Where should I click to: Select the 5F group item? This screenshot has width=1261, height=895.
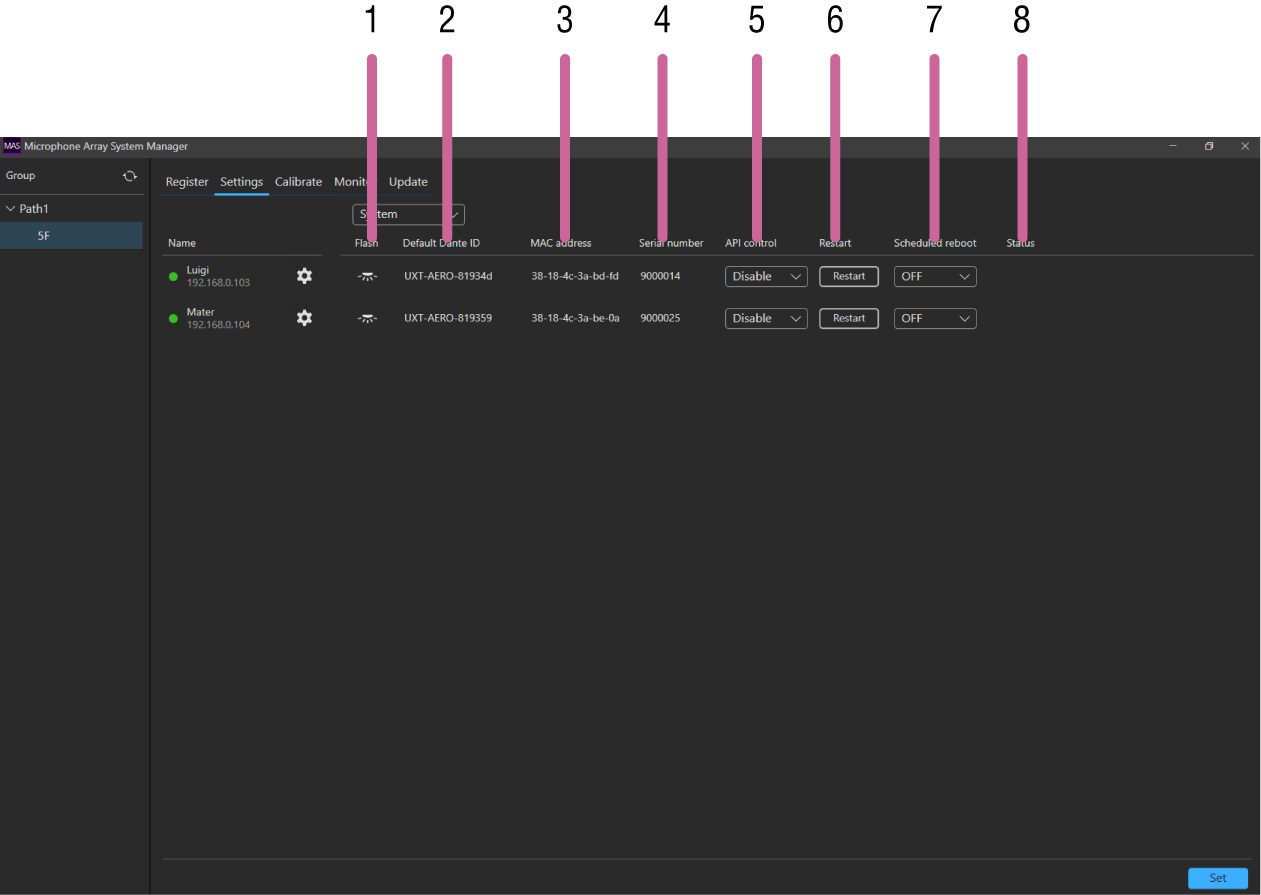[x=44, y=236]
